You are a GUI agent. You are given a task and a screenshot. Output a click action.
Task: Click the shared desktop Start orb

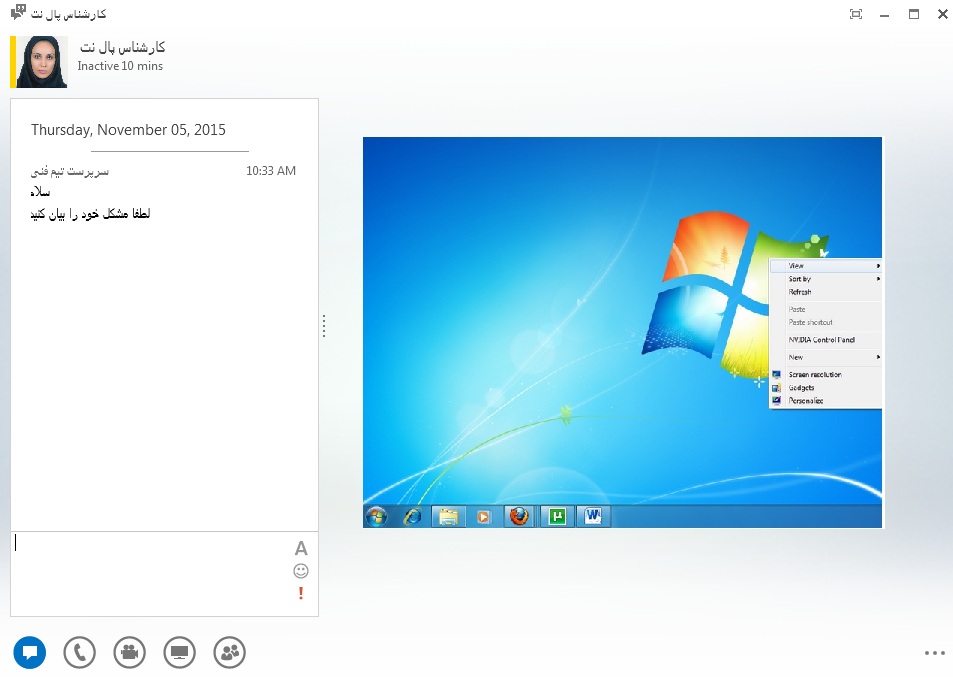tap(376, 517)
